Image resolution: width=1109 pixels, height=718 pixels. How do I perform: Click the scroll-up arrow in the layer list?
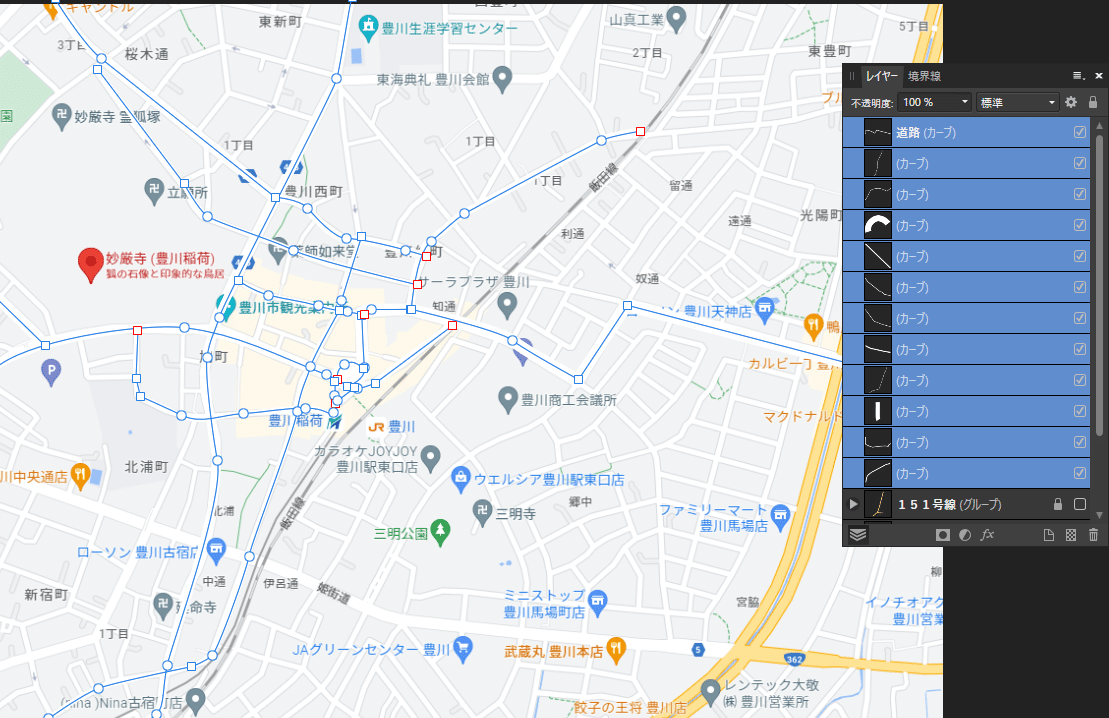[x=1099, y=126]
